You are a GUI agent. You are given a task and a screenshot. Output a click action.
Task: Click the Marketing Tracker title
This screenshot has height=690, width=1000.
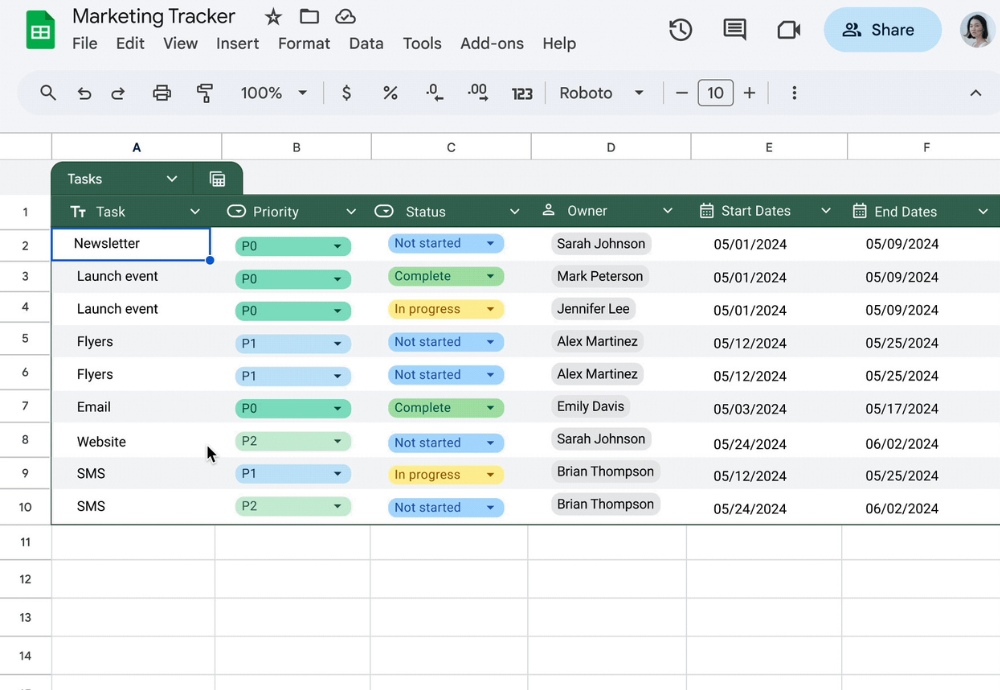[x=154, y=16]
